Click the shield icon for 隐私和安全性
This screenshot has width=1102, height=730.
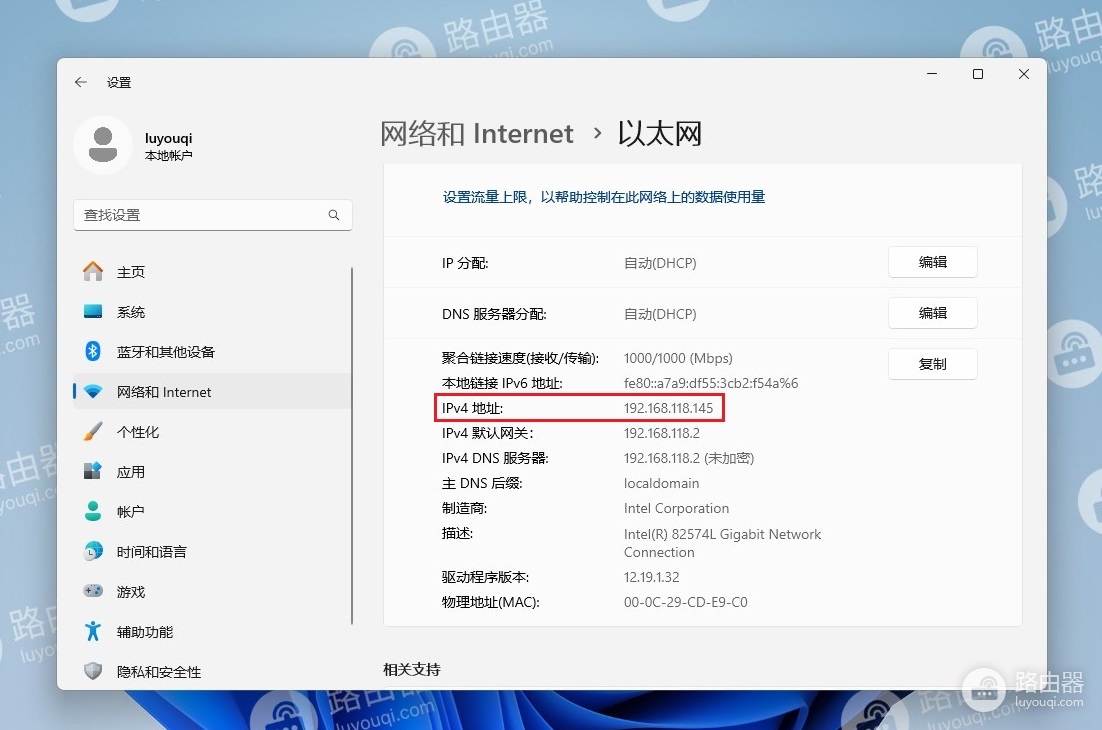point(93,671)
